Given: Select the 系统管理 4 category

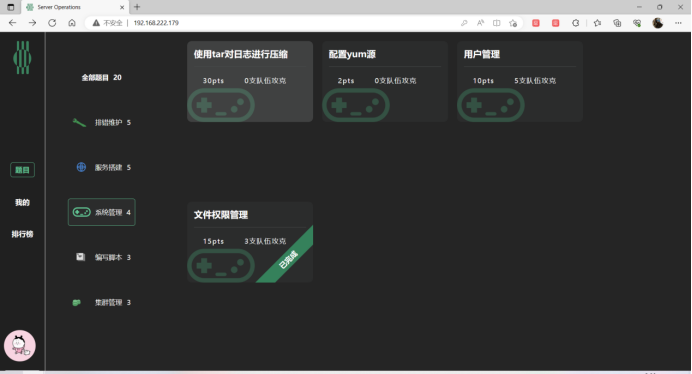Looking at the screenshot, I should (102, 212).
